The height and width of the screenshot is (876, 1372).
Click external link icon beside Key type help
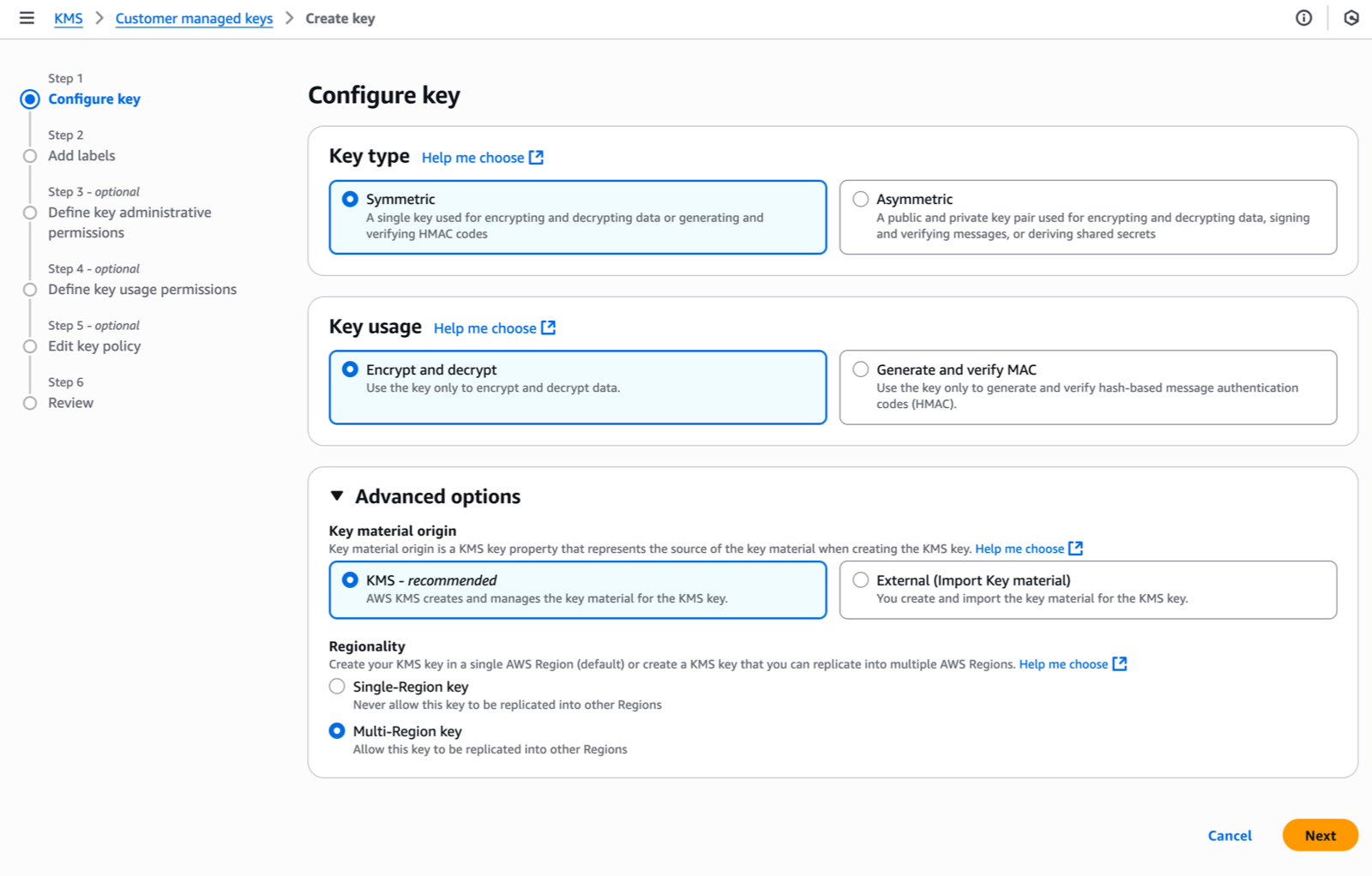click(536, 158)
